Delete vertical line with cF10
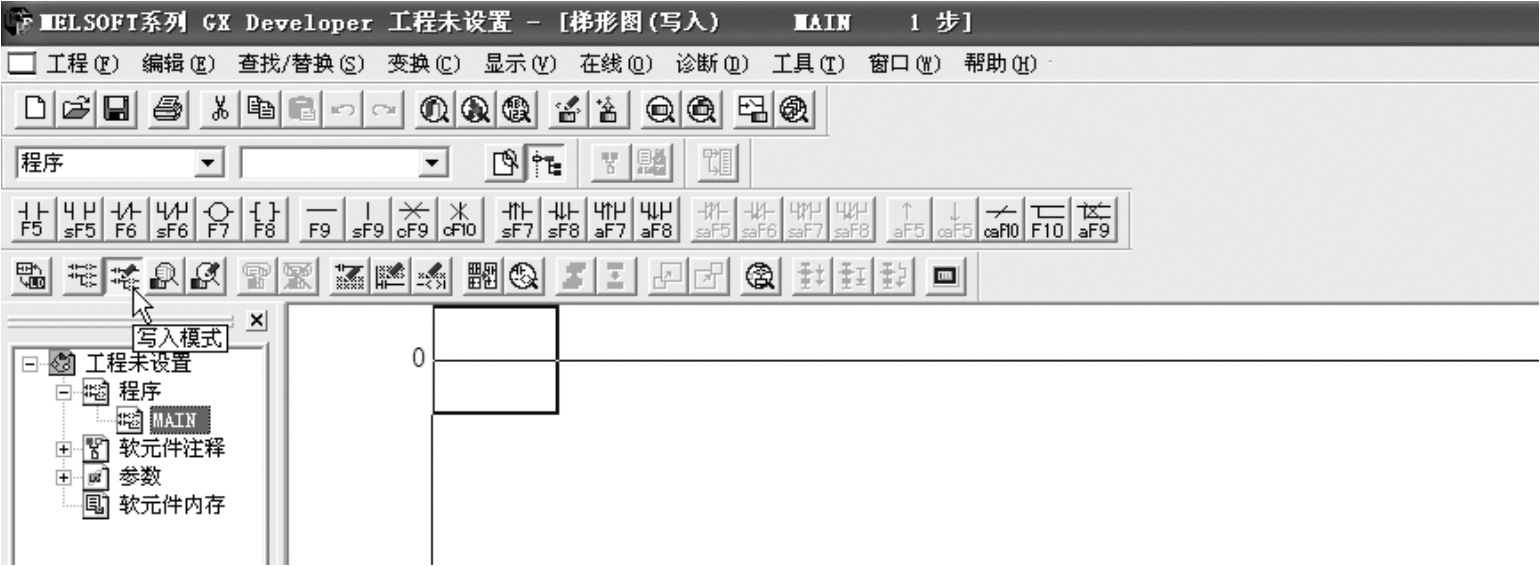This screenshot has width=1540, height=566. point(461,218)
